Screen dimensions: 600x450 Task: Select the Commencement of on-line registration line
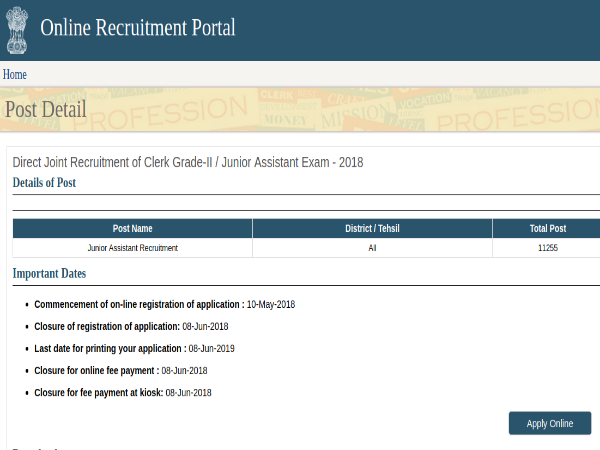tap(164, 304)
